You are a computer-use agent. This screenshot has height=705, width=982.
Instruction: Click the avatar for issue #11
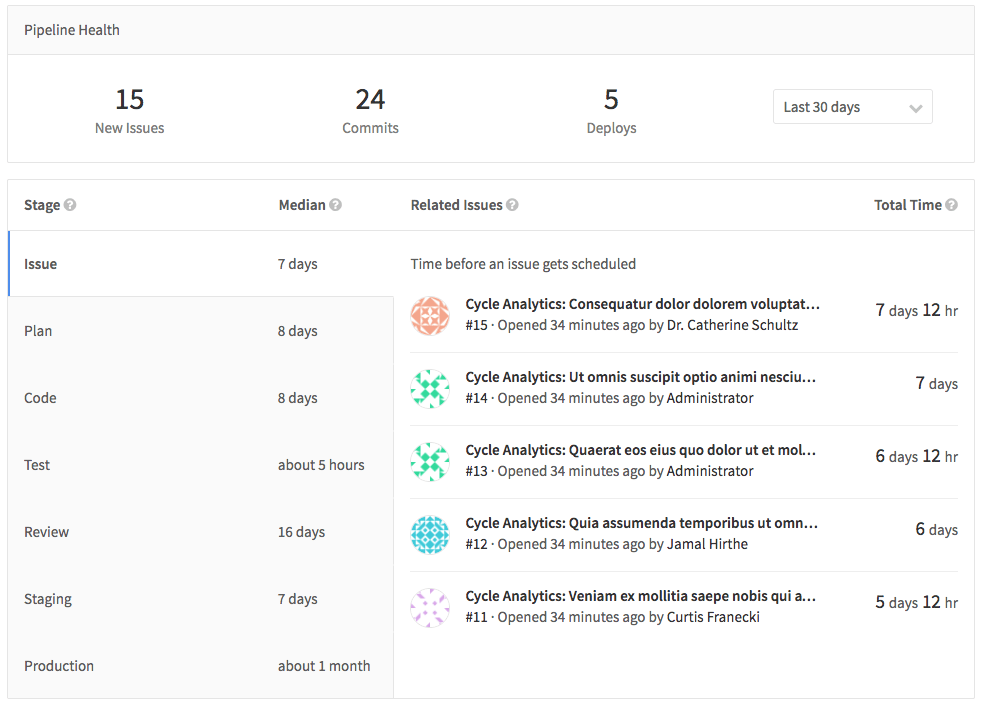pos(430,606)
